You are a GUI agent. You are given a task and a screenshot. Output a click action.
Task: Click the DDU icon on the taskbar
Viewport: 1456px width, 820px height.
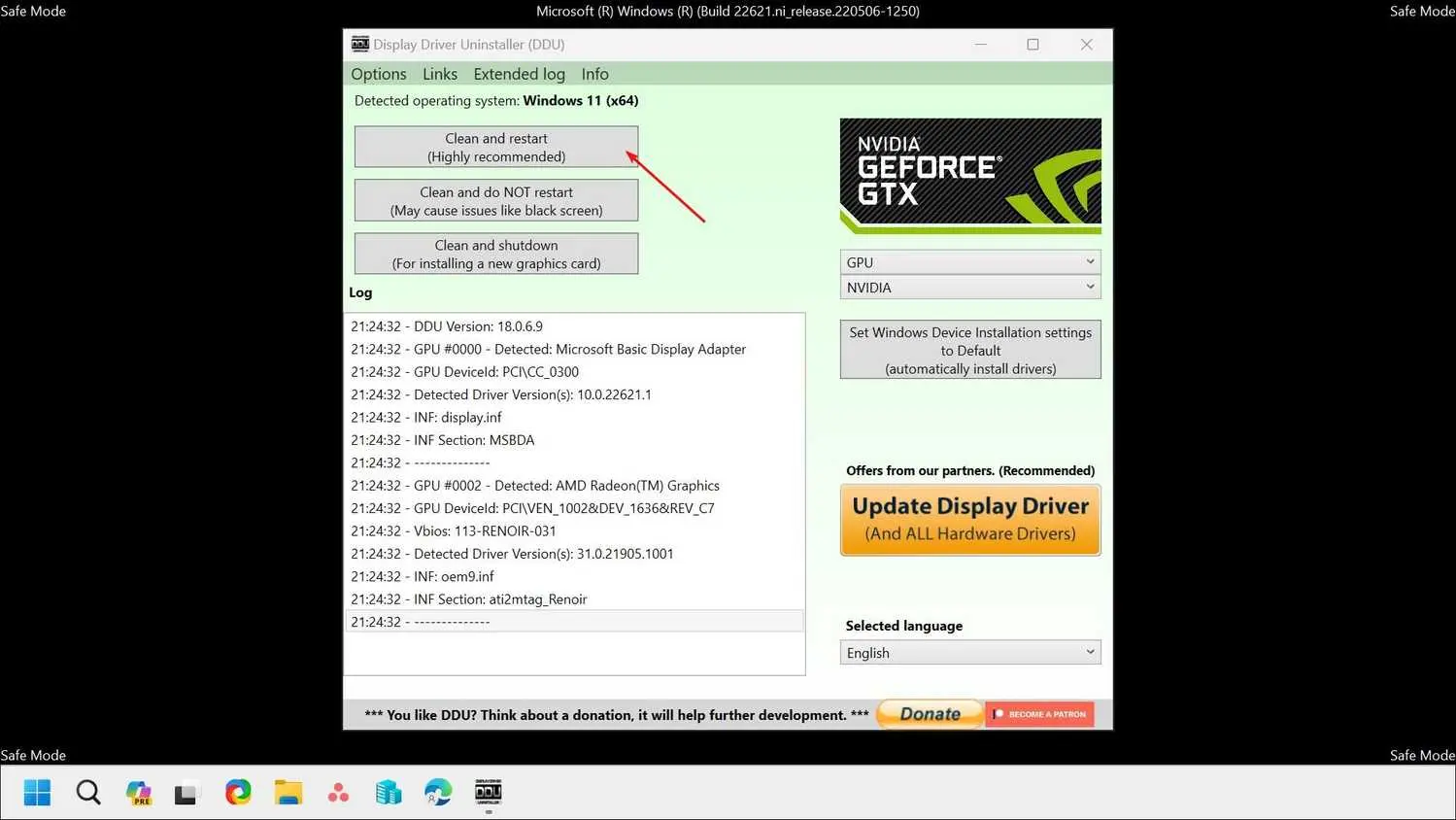click(489, 793)
